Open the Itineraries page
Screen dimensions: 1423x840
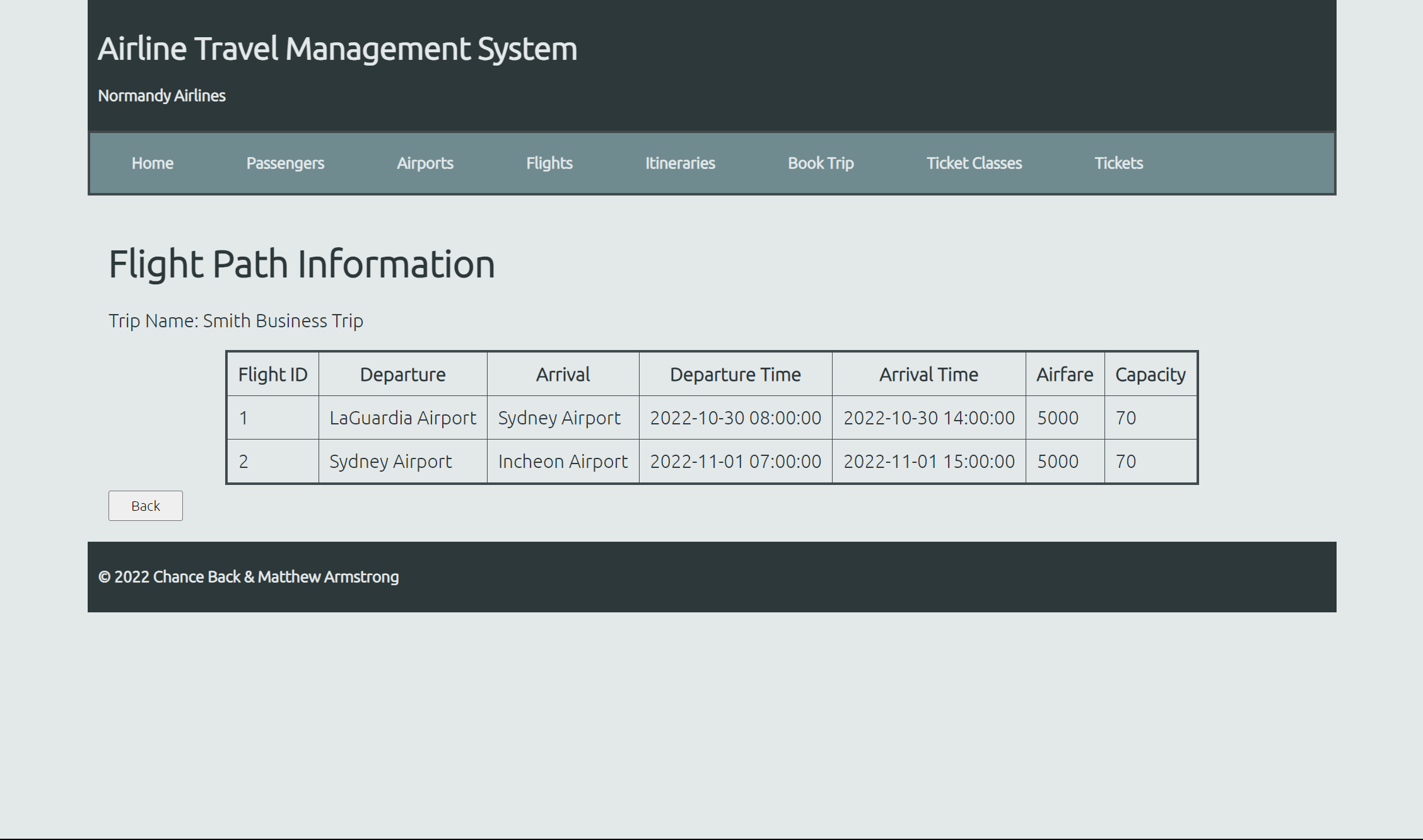pos(680,162)
